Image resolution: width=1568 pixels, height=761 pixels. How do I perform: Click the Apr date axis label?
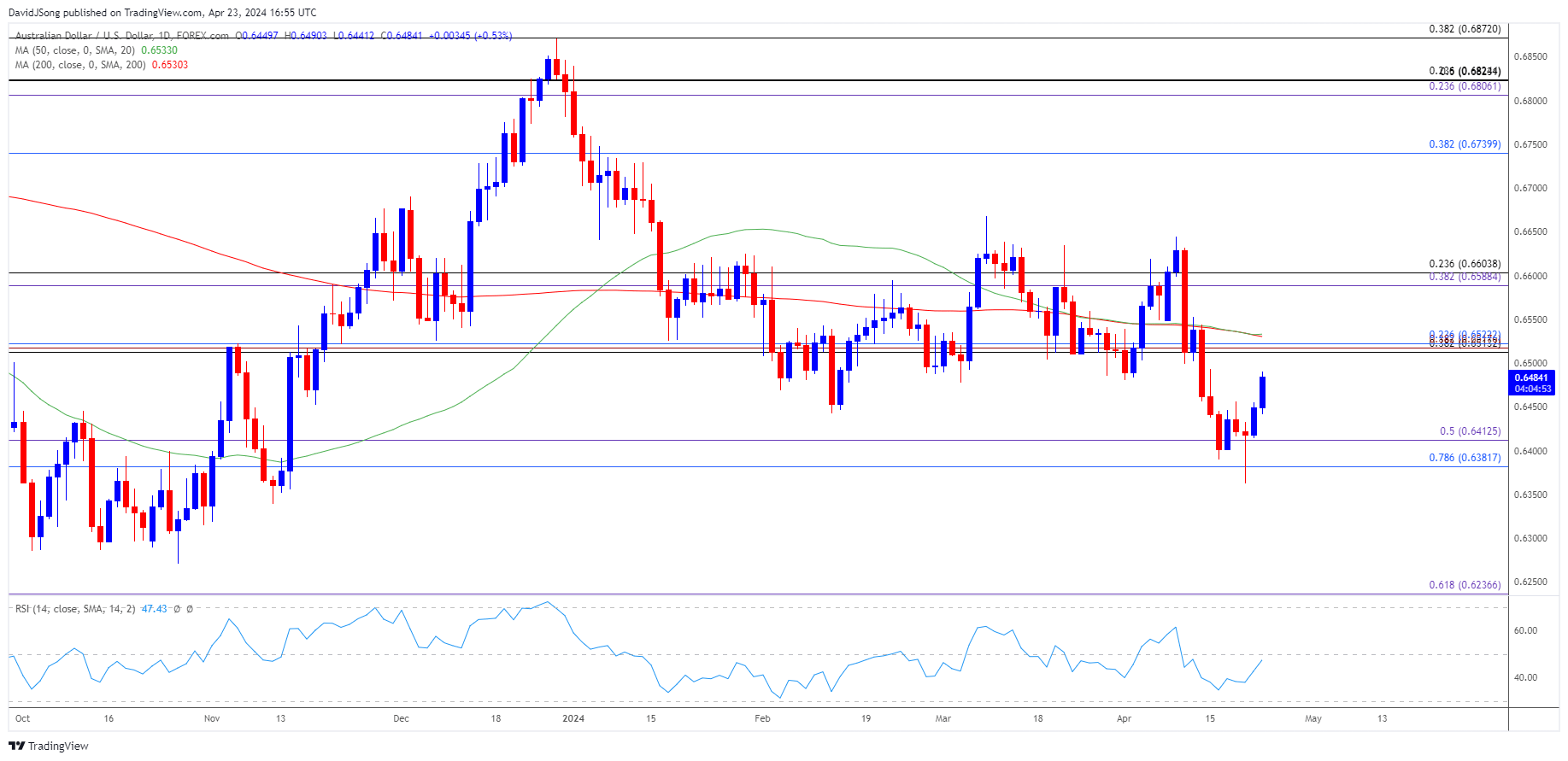[x=1124, y=718]
